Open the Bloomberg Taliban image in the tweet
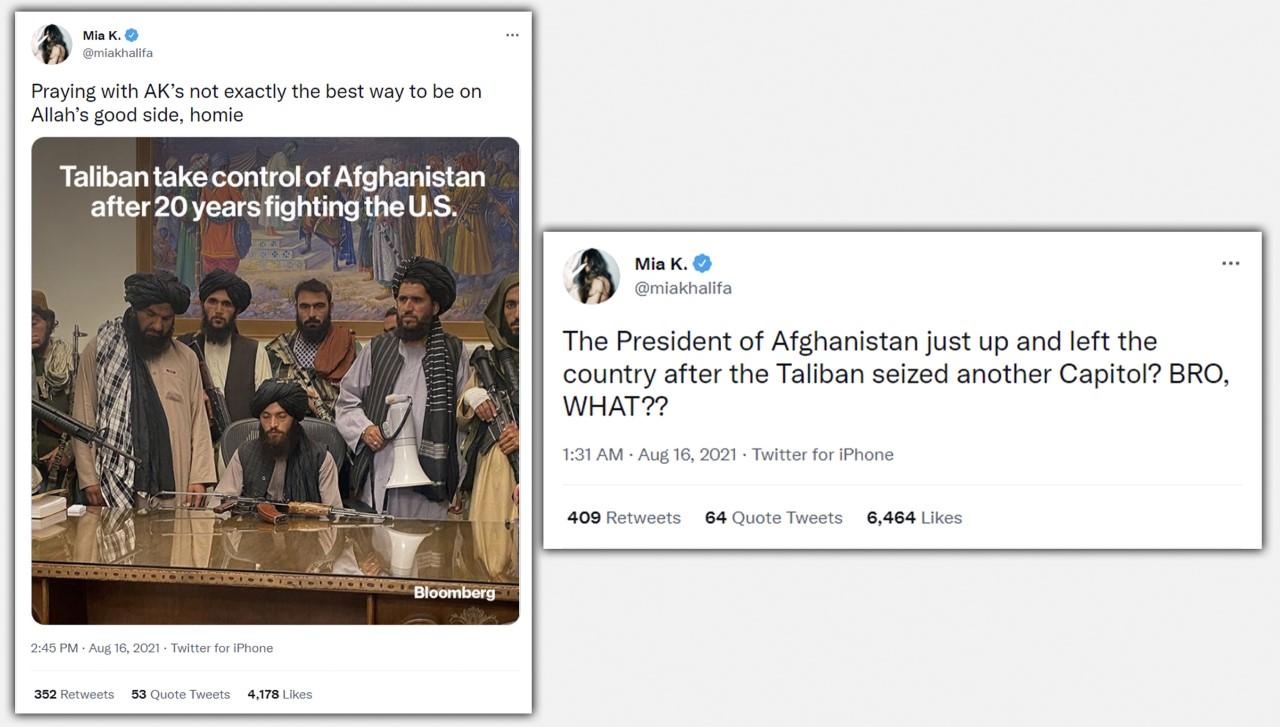This screenshot has height=727, width=1280. pyautogui.click(x=275, y=380)
